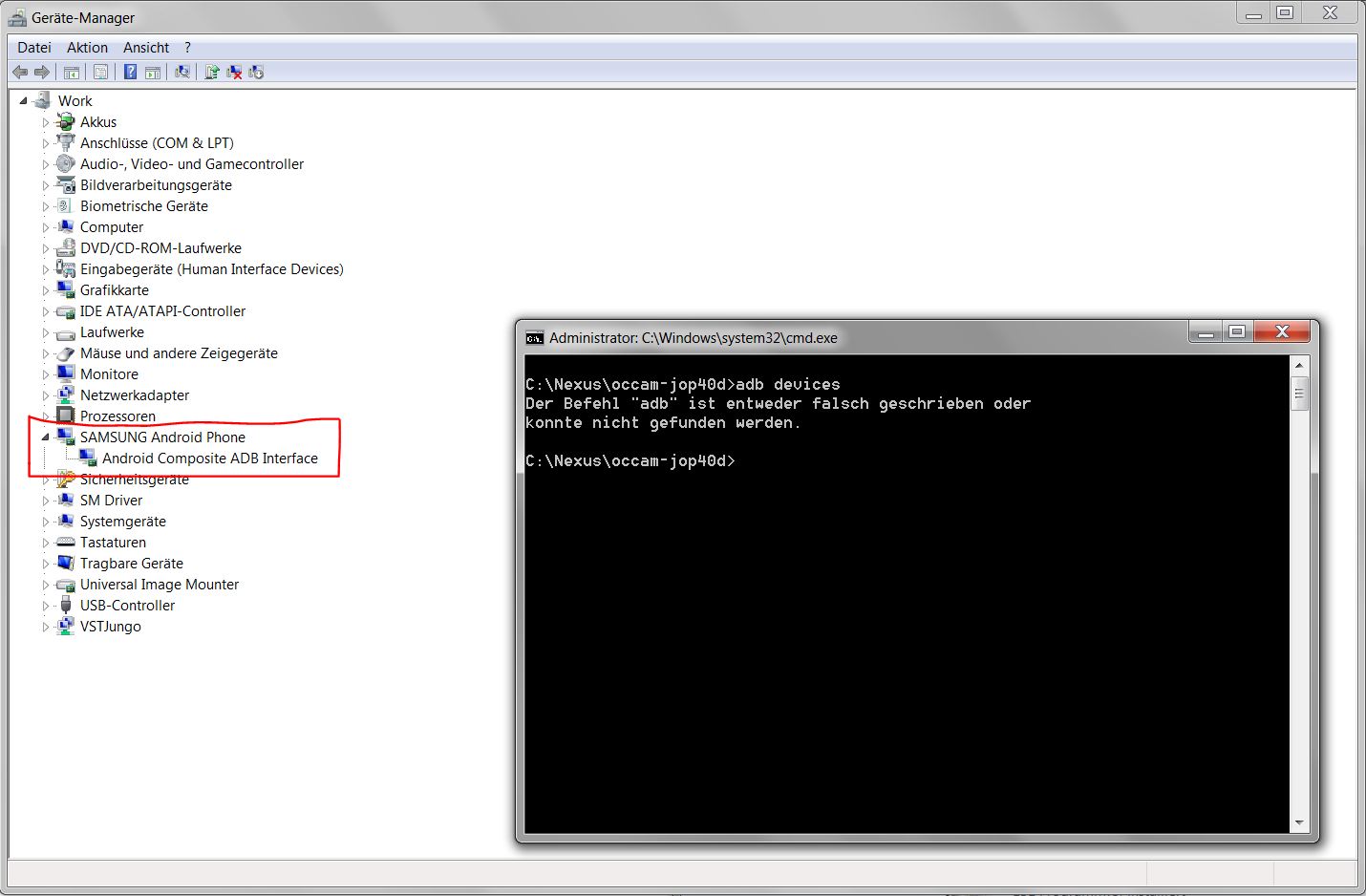Maximize the Geräte-Manager window
The height and width of the screenshot is (896, 1366).
click(1285, 12)
